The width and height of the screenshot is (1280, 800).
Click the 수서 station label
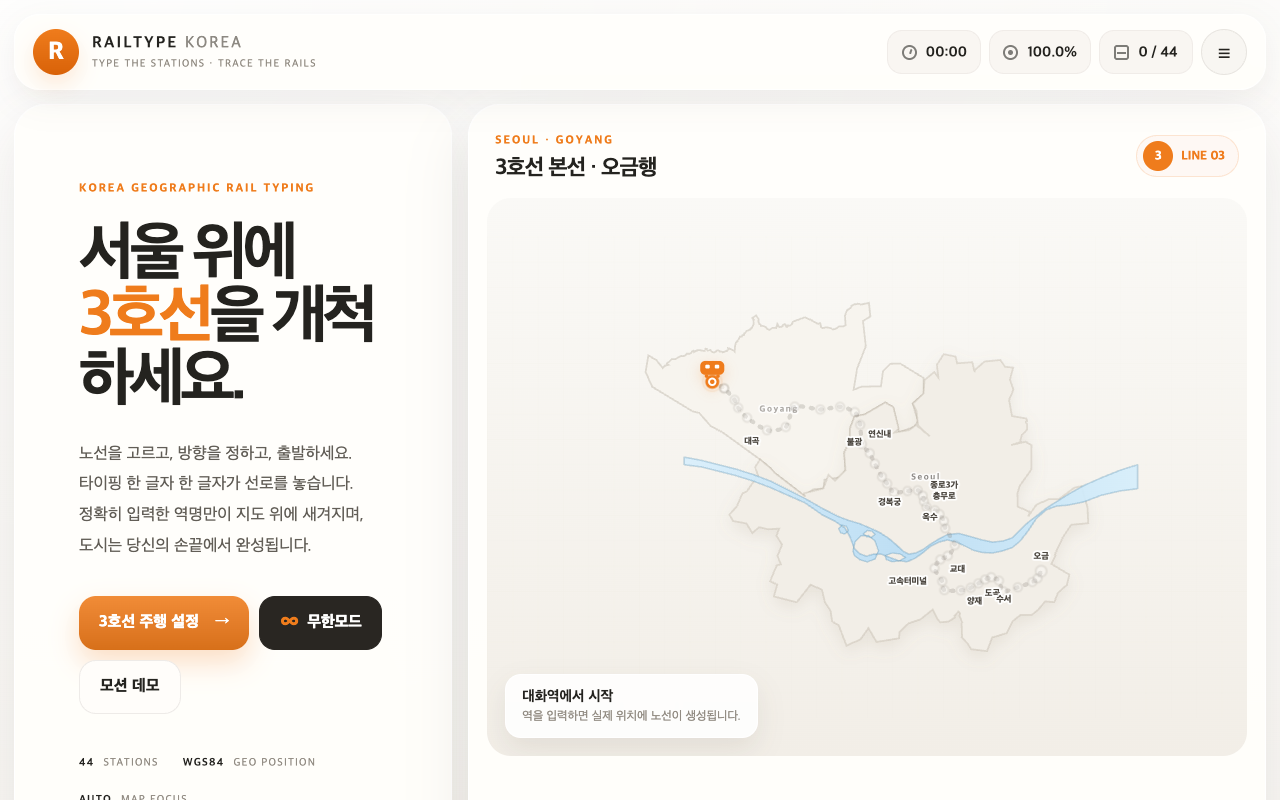point(1003,599)
